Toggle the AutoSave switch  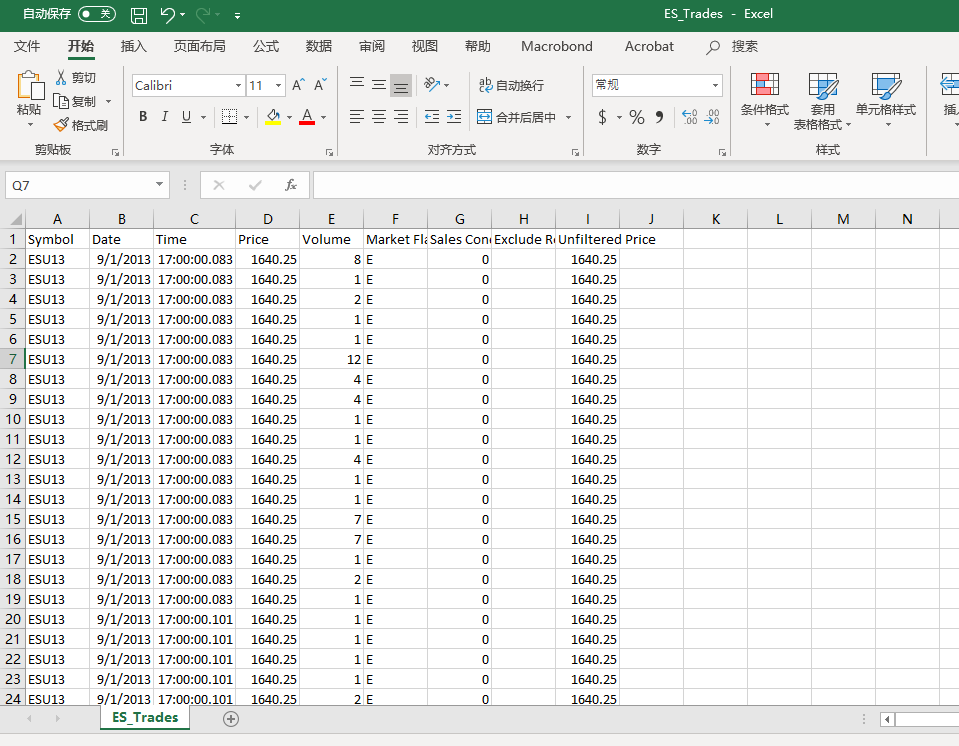point(97,15)
